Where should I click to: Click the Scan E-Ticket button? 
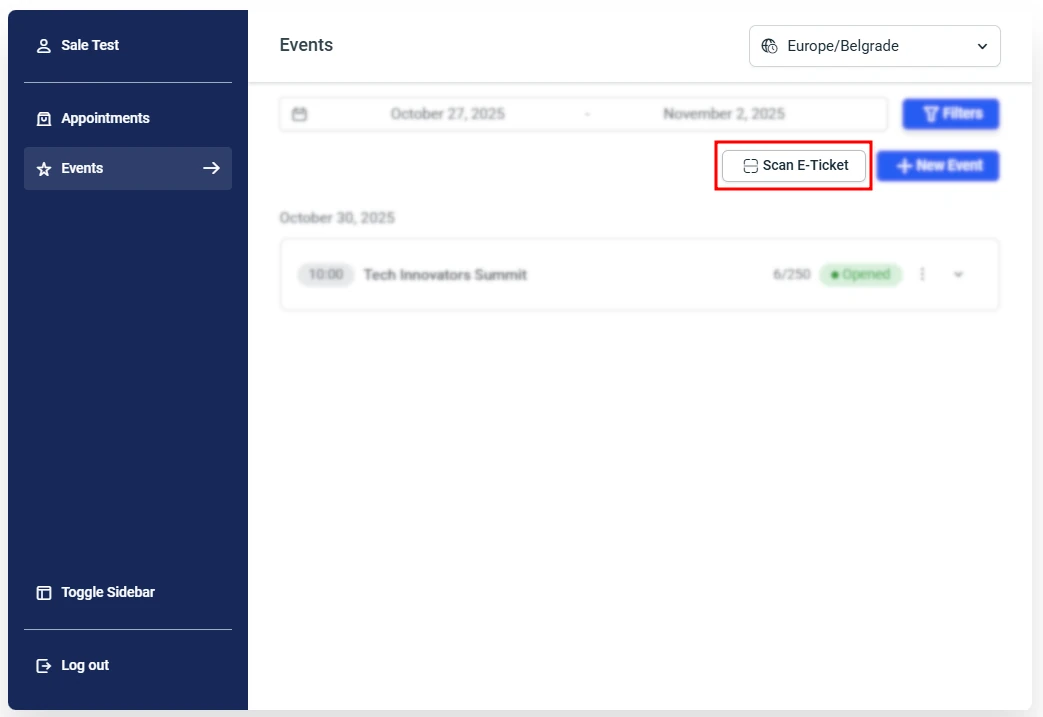coord(793,165)
